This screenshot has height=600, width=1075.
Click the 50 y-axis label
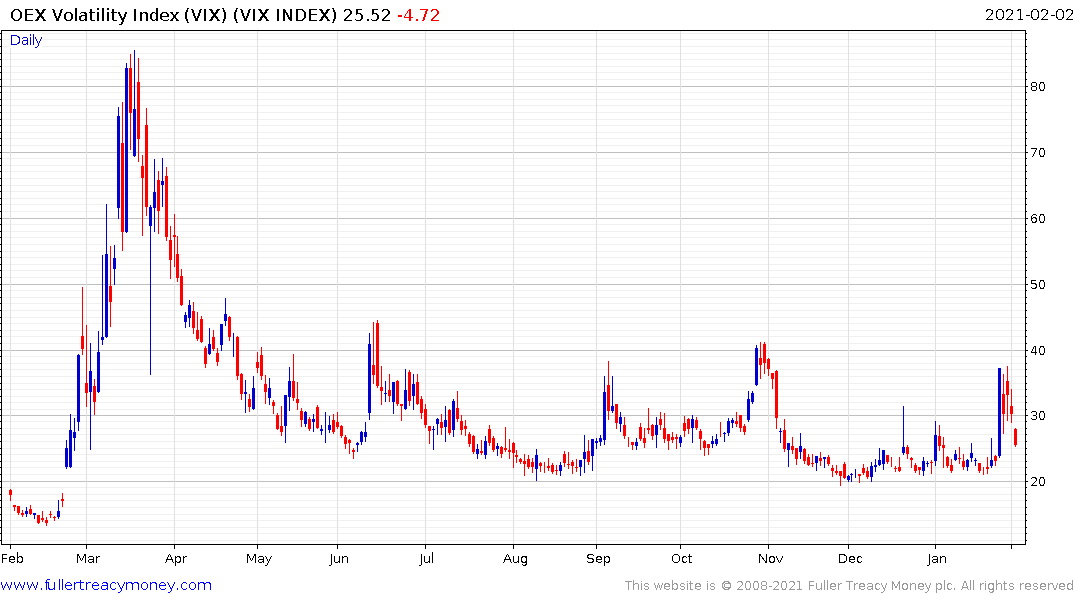[1038, 285]
